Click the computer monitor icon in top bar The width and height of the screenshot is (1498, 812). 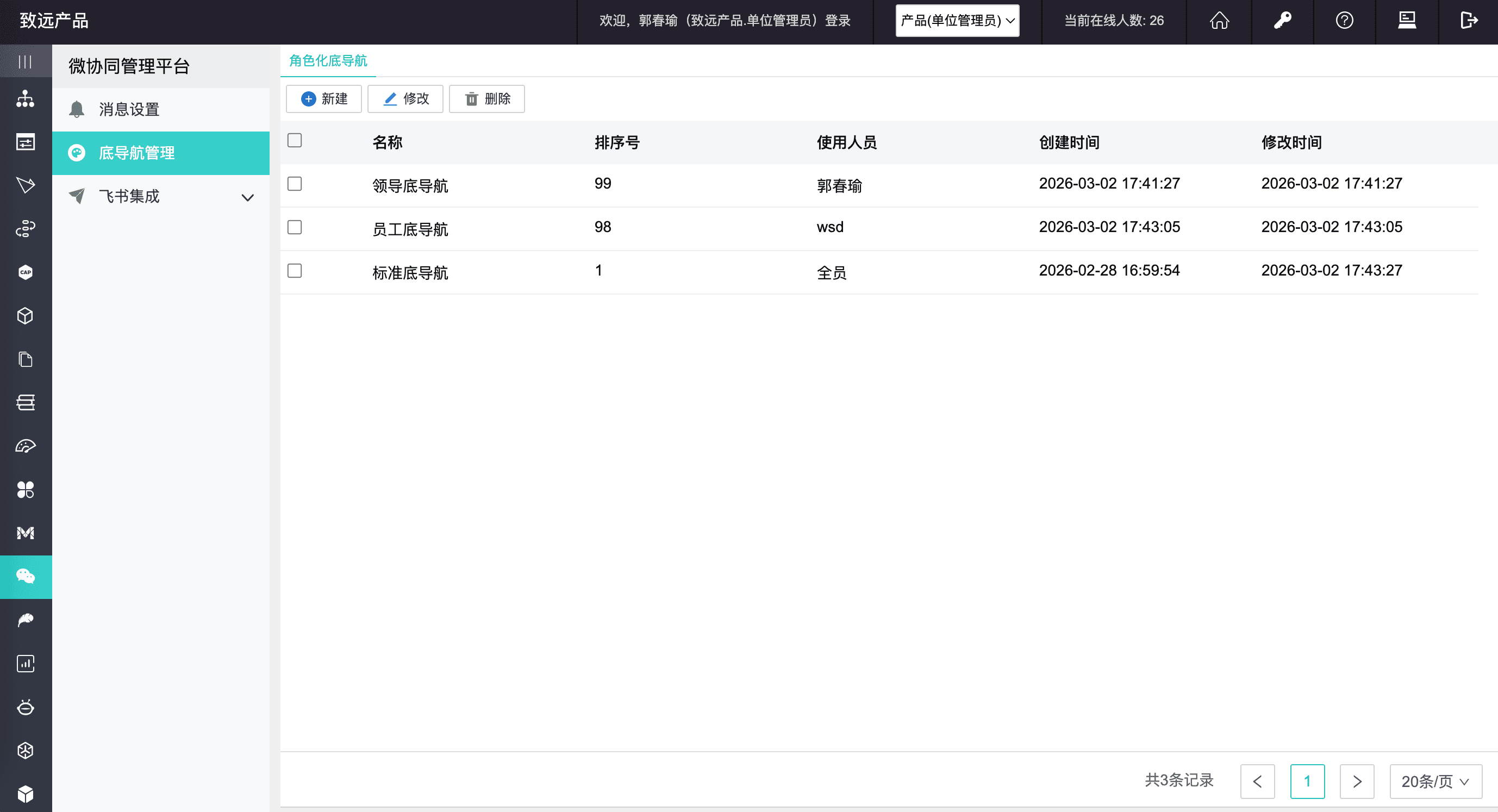(1407, 20)
